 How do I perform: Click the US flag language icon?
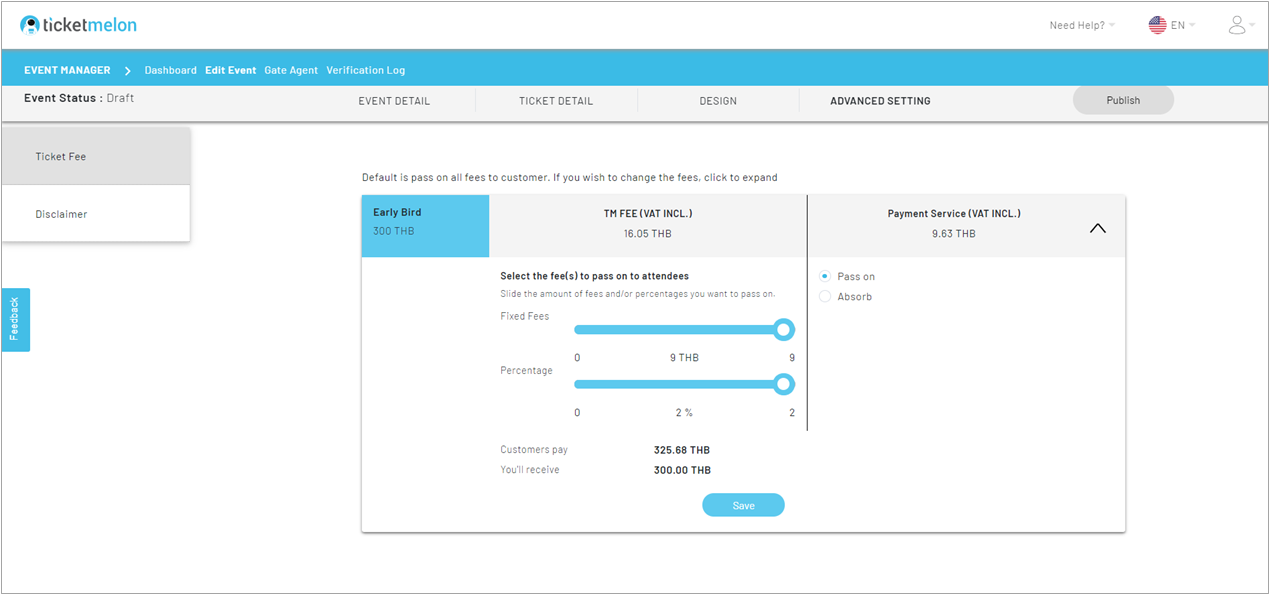pyautogui.click(x=1157, y=25)
